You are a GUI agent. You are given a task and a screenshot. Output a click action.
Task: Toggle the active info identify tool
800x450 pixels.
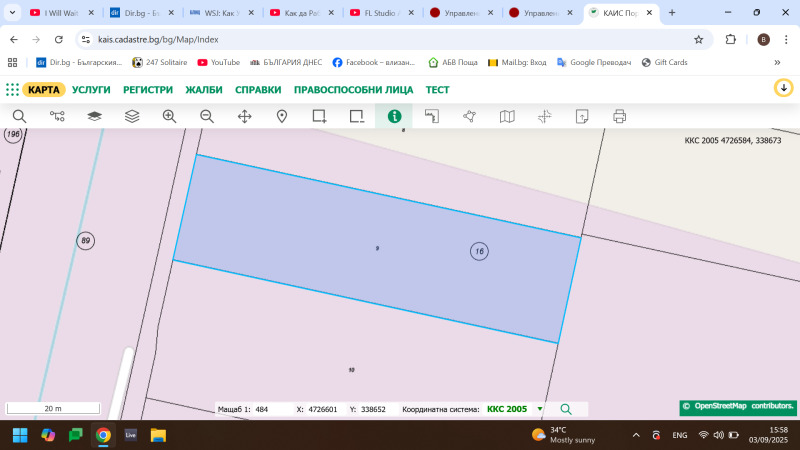click(394, 116)
